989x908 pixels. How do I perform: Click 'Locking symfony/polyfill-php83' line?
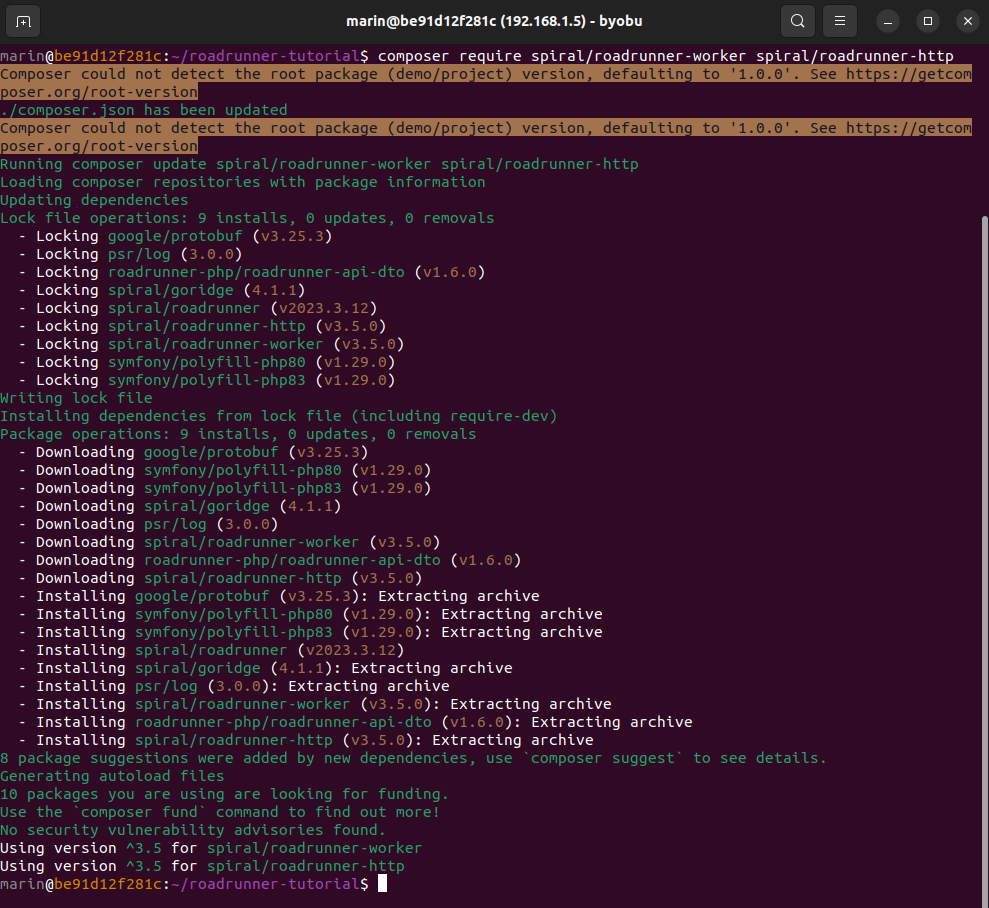(207, 380)
